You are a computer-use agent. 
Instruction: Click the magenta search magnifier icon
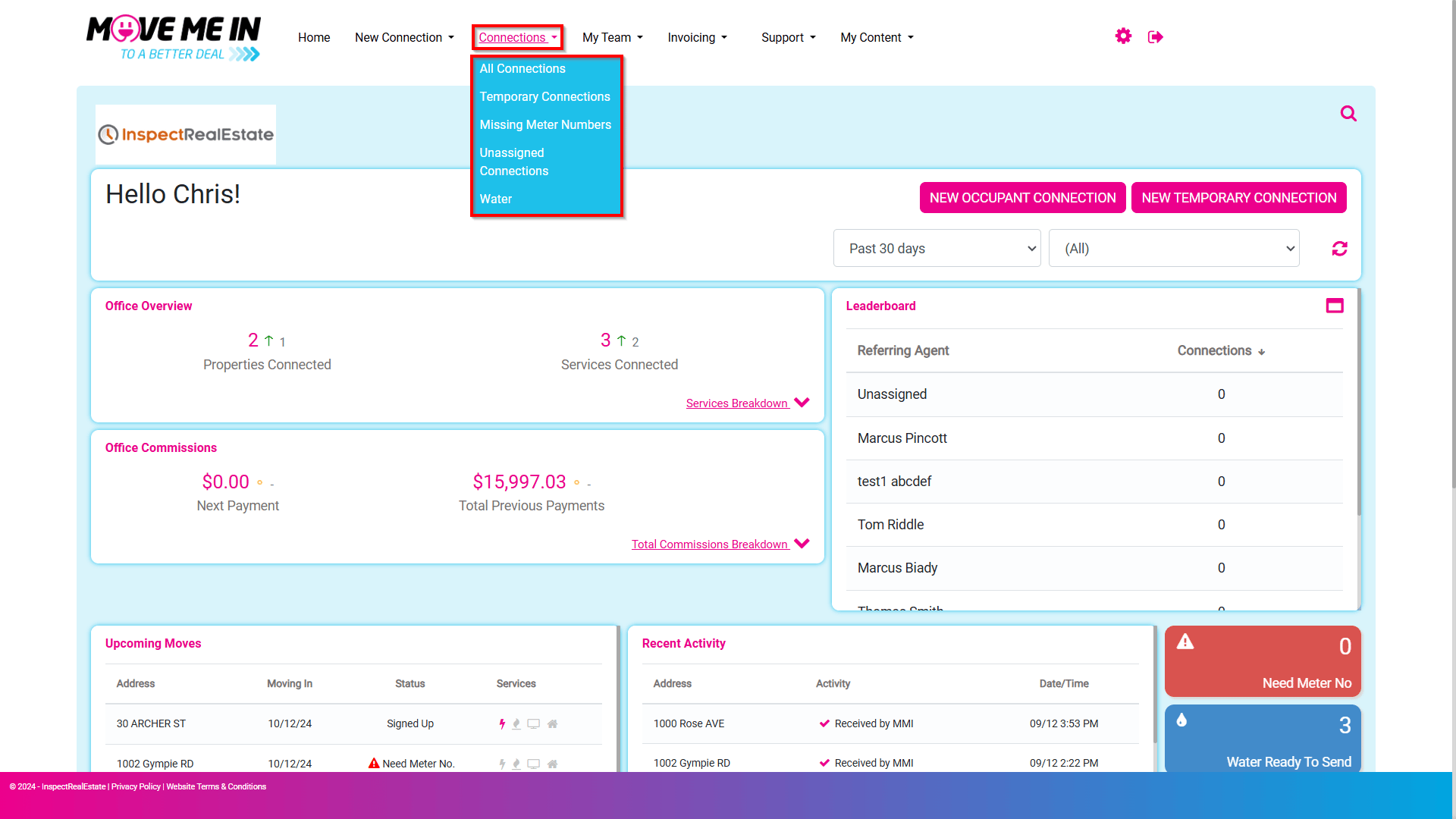tap(1348, 114)
